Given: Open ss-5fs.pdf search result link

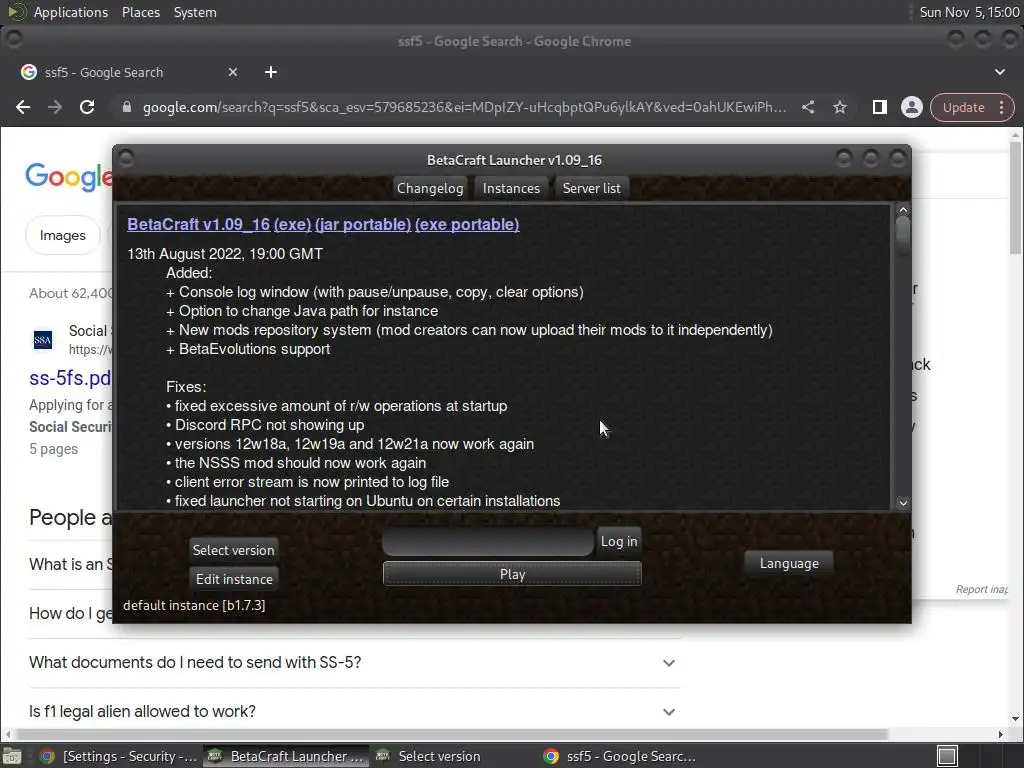Looking at the screenshot, I should [x=71, y=378].
